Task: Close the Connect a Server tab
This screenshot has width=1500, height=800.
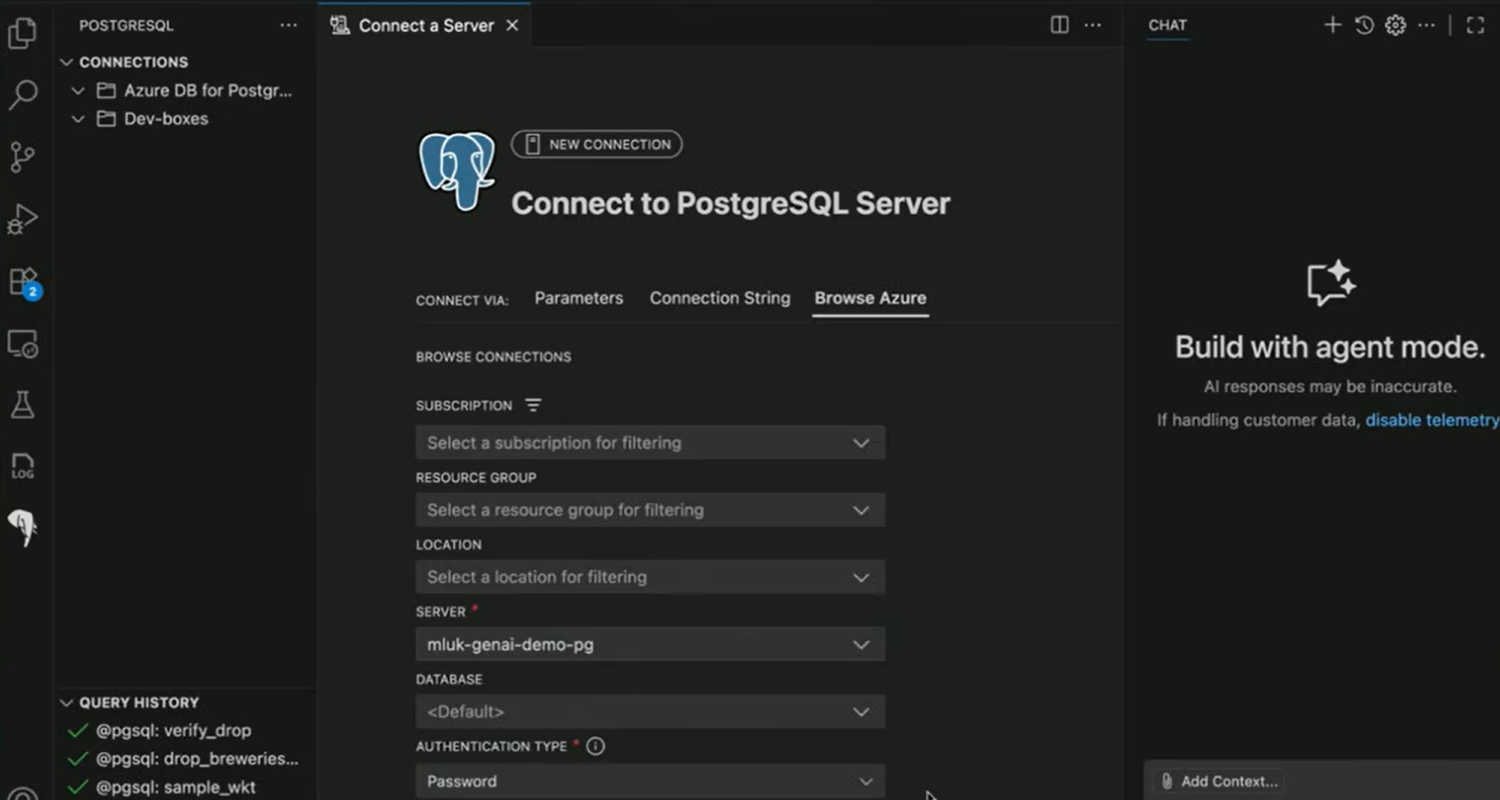Action: 512,25
